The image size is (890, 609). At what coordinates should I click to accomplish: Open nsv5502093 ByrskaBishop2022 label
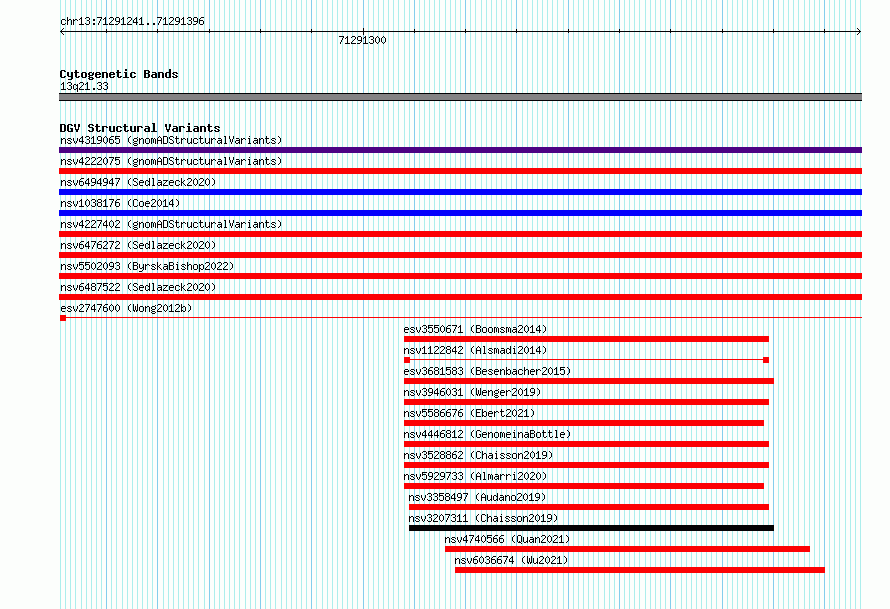tap(147, 266)
